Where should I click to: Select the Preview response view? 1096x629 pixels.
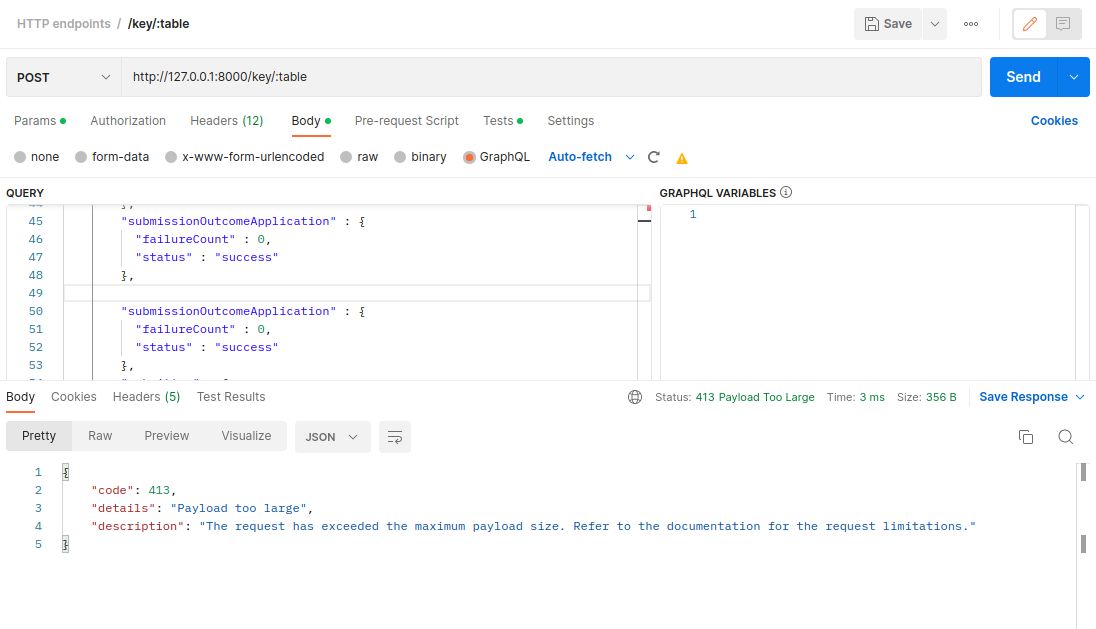[x=166, y=436]
